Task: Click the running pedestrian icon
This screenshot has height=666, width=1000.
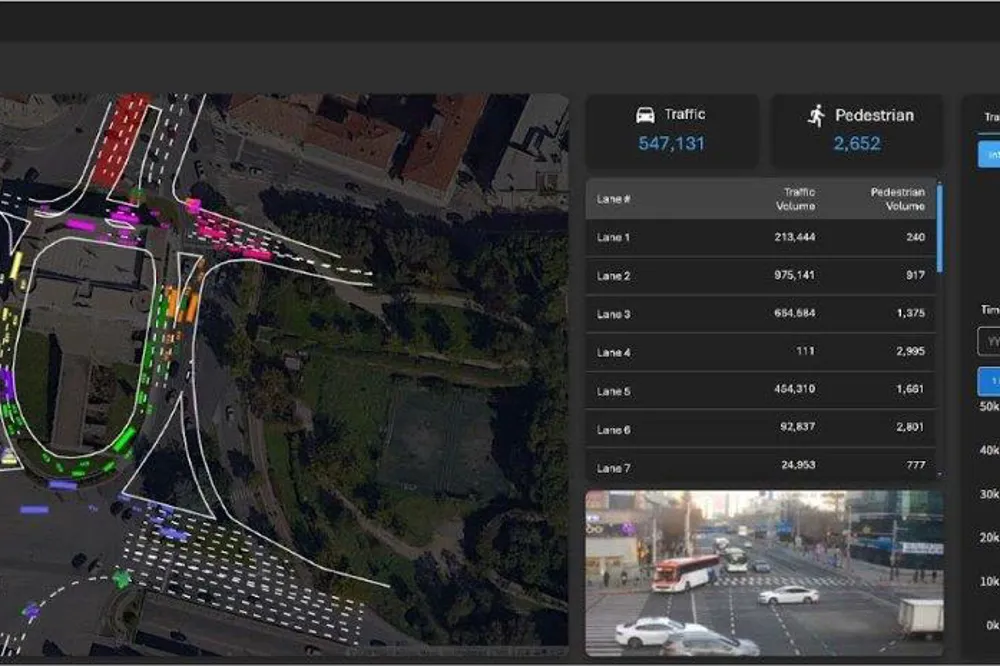Action: click(817, 115)
